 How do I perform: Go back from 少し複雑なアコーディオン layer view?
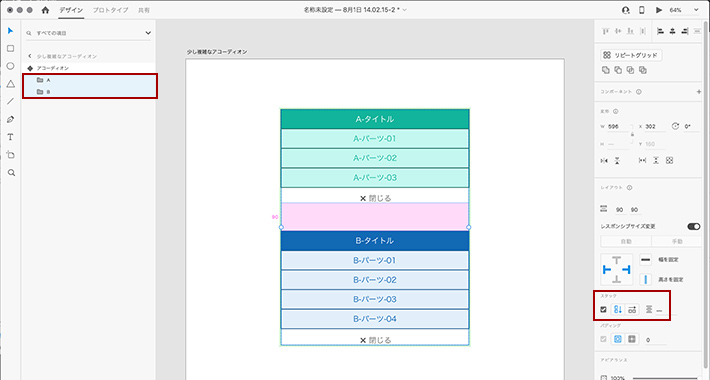pos(30,56)
